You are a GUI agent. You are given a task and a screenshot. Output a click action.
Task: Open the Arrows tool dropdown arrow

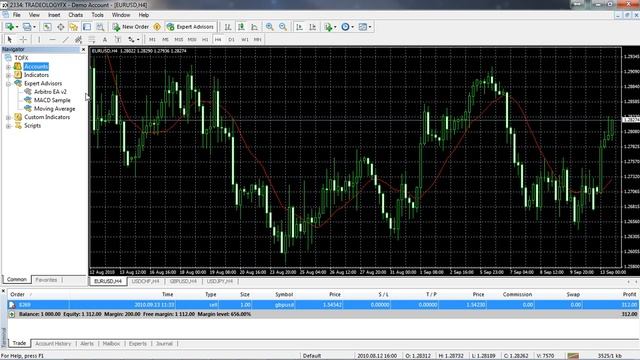pos(138,40)
